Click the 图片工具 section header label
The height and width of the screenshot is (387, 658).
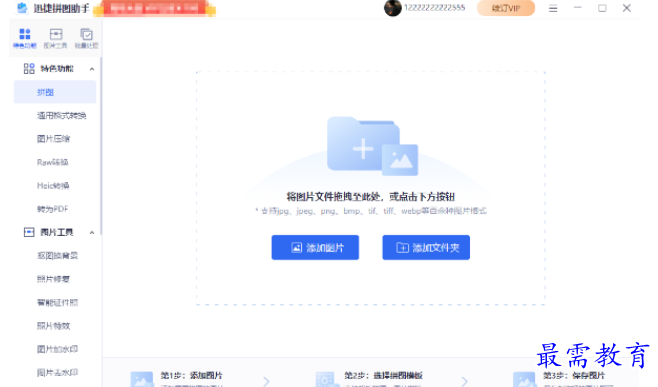pyautogui.click(x=57, y=232)
